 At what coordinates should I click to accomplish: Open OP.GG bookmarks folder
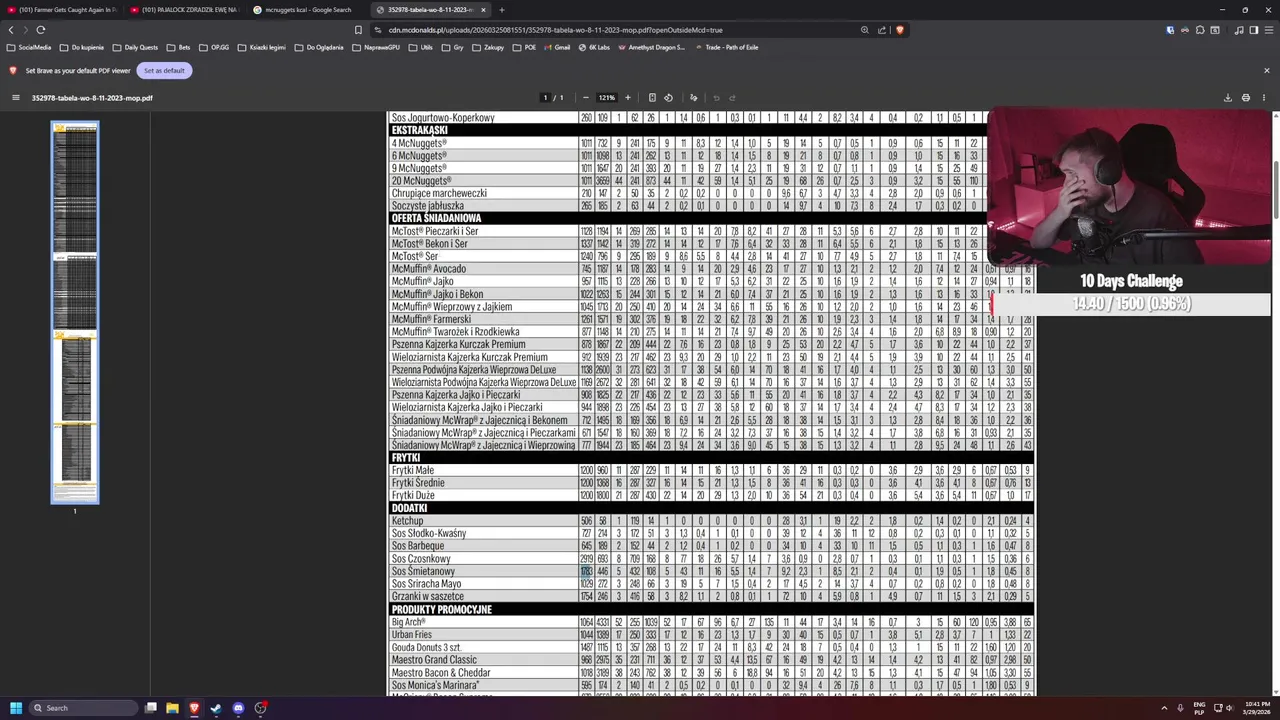[x=214, y=47]
